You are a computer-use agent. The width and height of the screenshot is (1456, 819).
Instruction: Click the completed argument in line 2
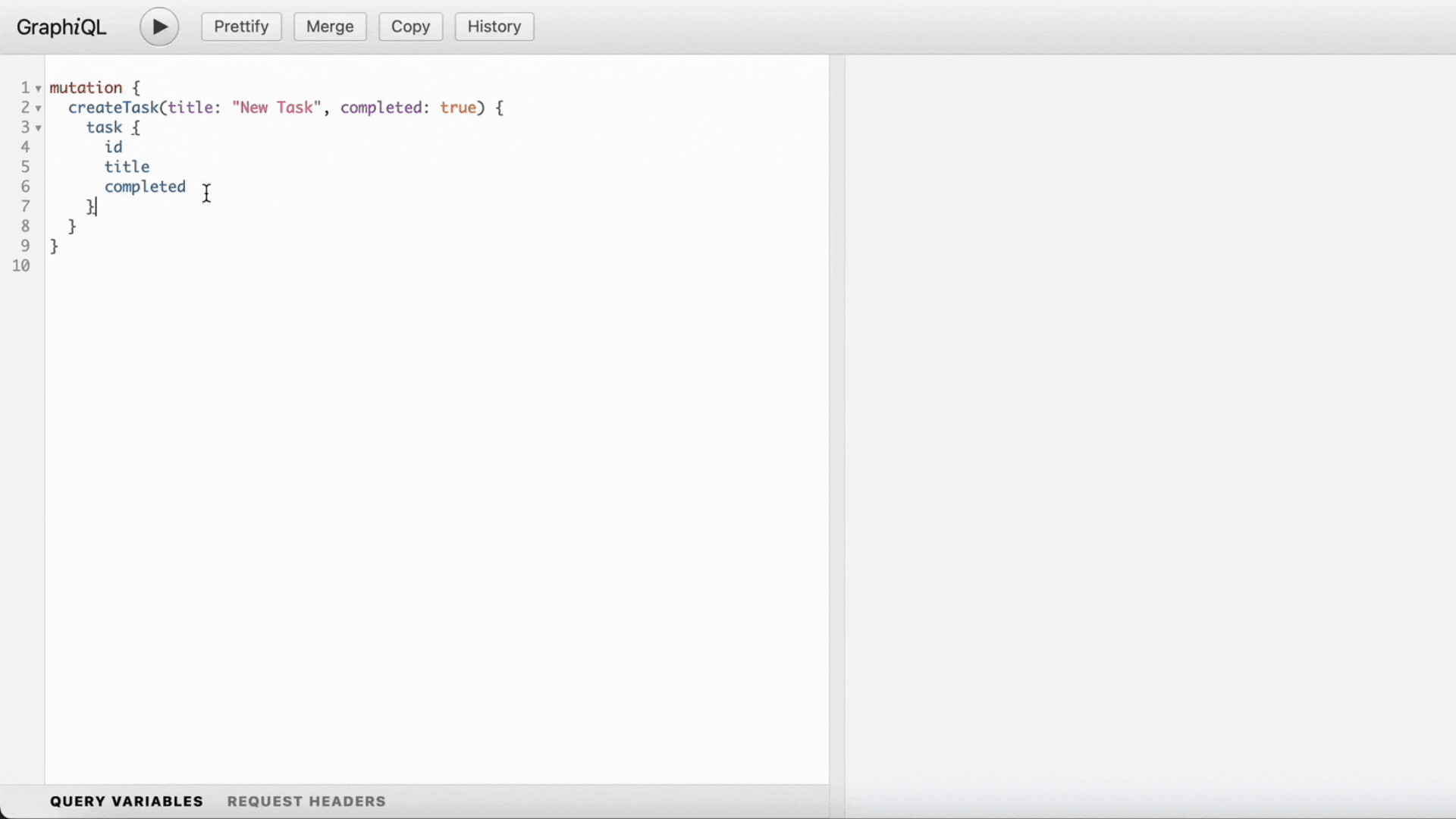point(381,108)
